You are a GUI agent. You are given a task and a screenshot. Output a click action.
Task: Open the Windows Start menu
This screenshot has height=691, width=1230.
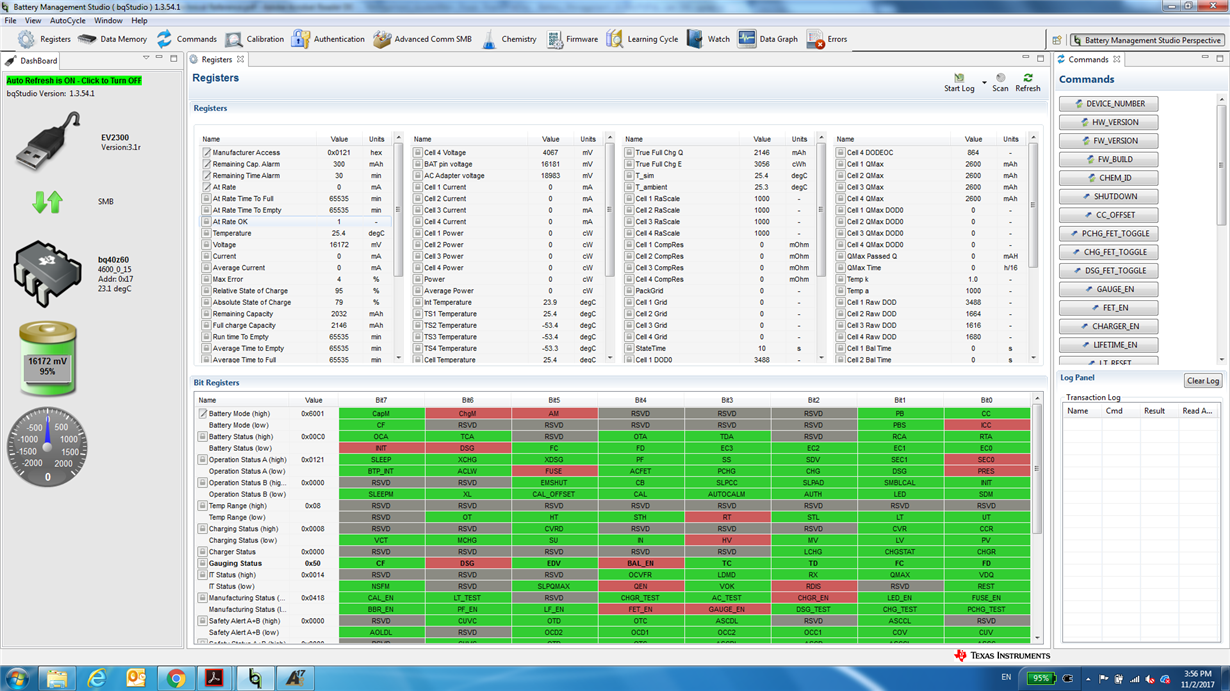point(17,678)
